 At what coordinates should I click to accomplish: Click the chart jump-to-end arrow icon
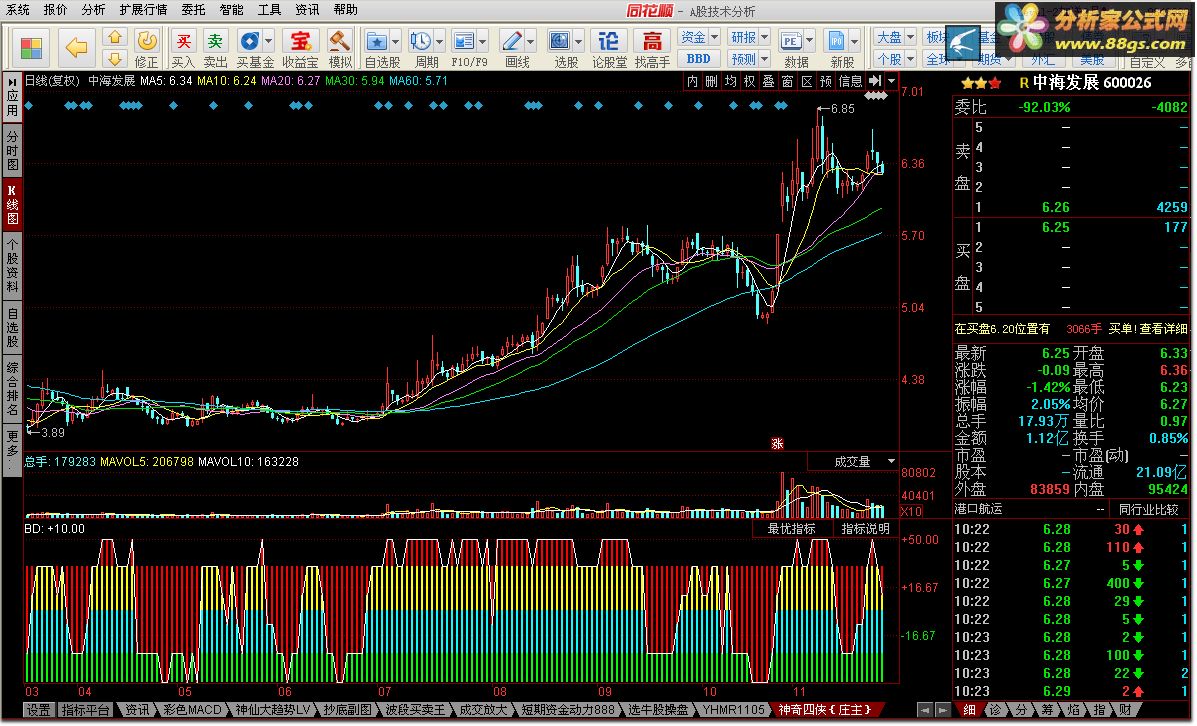tap(875, 81)
